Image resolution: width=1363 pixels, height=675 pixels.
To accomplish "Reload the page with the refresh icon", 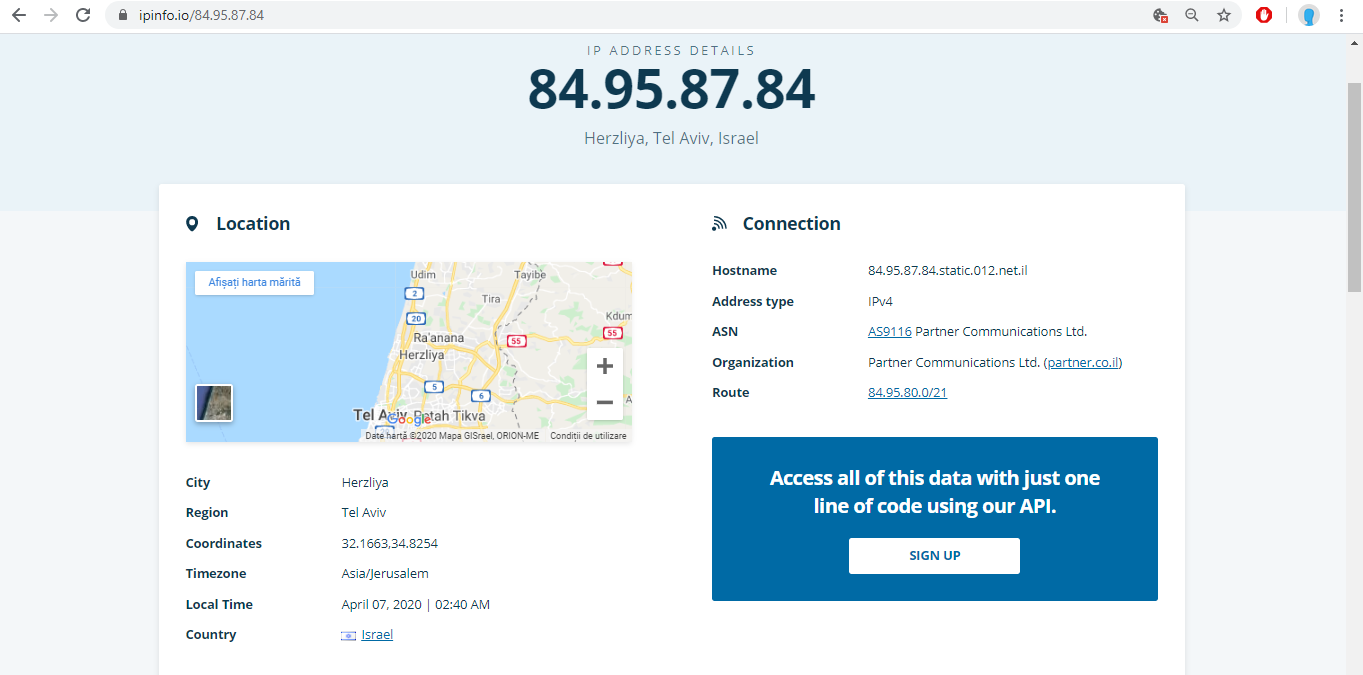I will [x=84, y=15].
